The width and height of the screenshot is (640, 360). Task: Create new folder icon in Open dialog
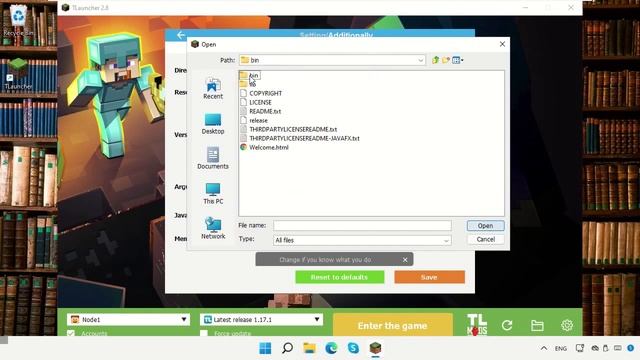(x=446, y=60)
